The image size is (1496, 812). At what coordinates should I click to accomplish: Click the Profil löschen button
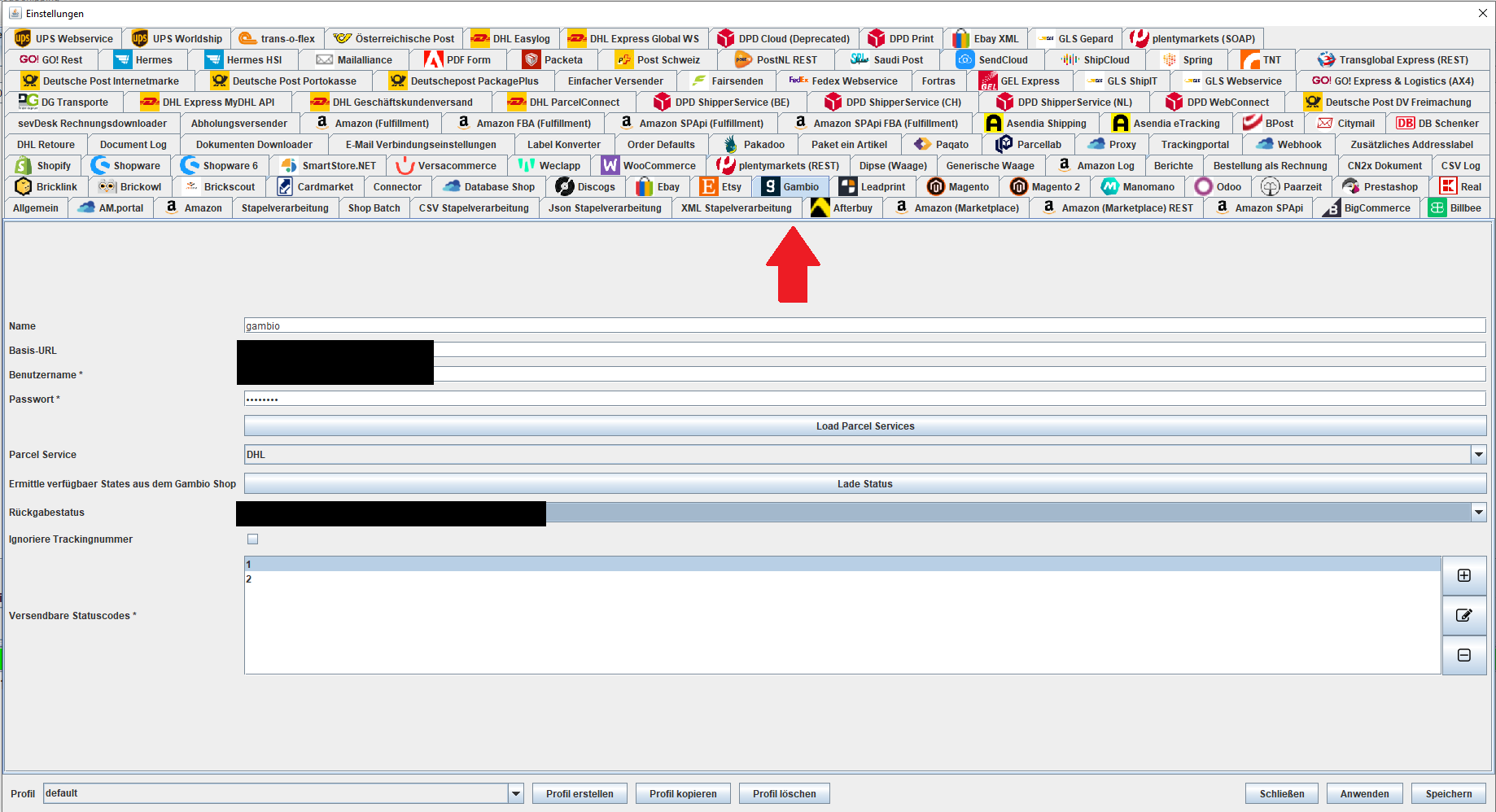tap(784, 793)
